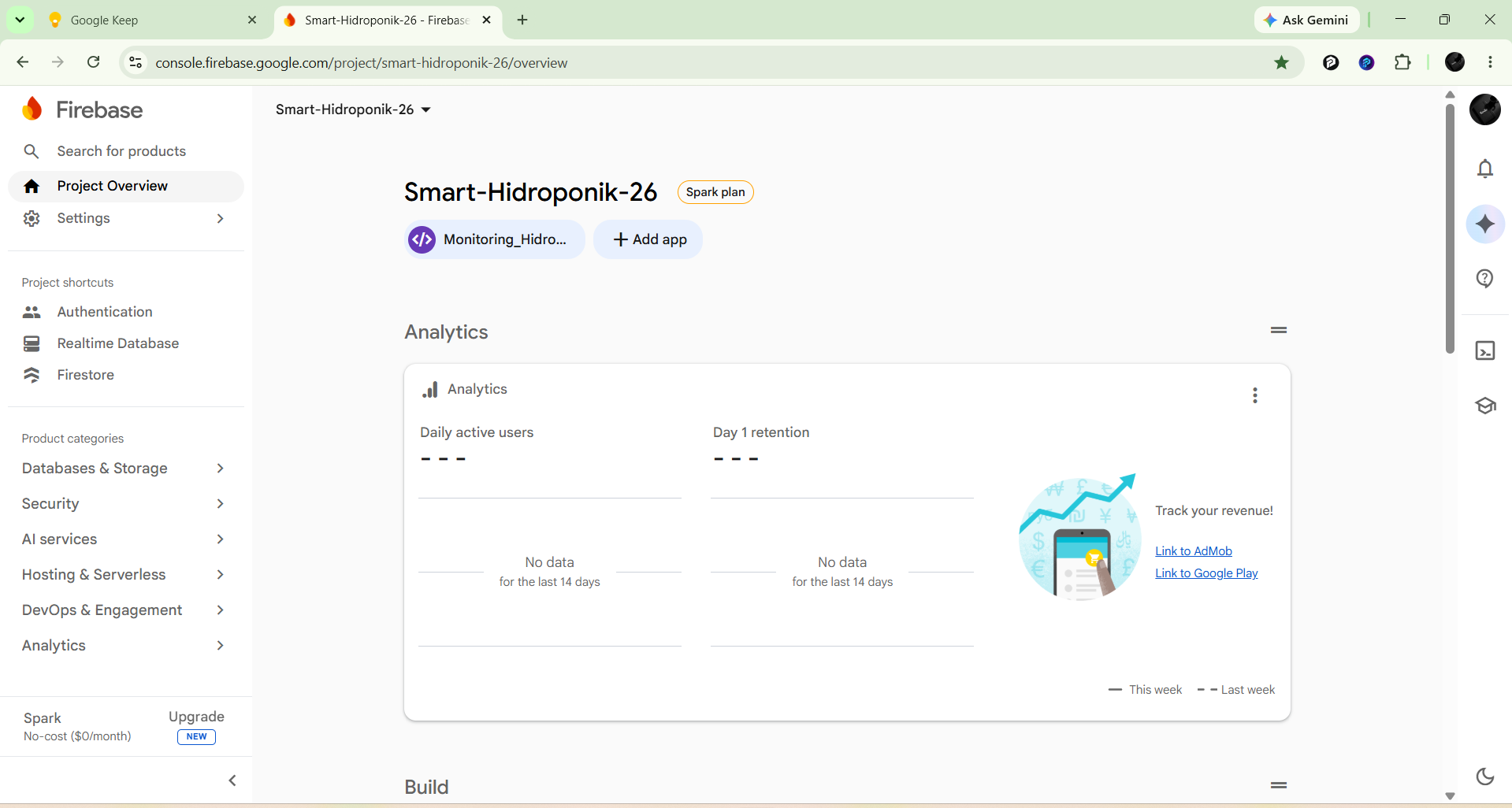The width and height of the screenshot is (1512, 808).
Task: Open the Smart-Hidroponik-26 project selector dropdown
Action: pyautogui.click(x=353, y=109)
